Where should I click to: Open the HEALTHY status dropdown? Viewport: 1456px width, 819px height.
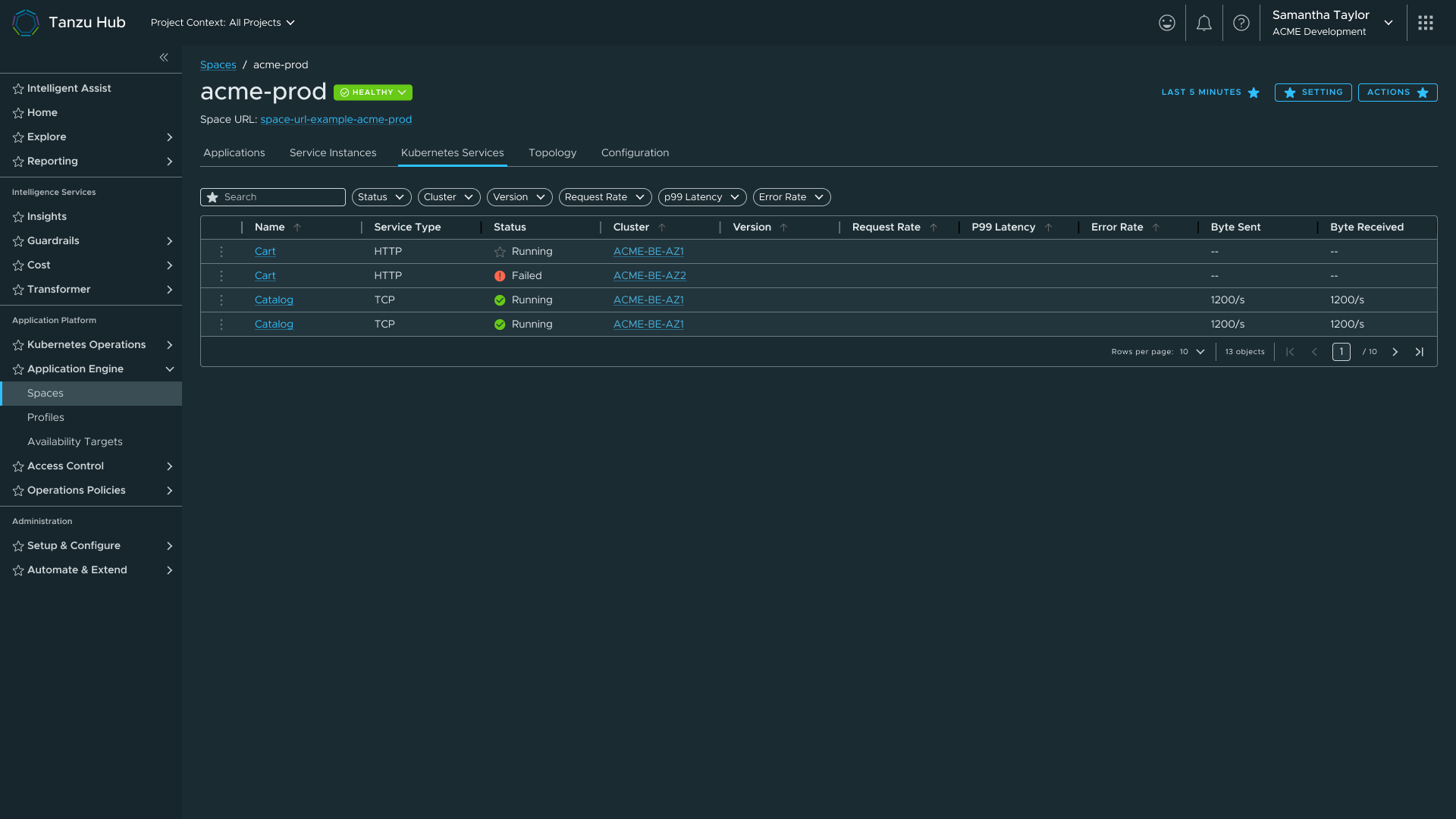coord(373,93)
